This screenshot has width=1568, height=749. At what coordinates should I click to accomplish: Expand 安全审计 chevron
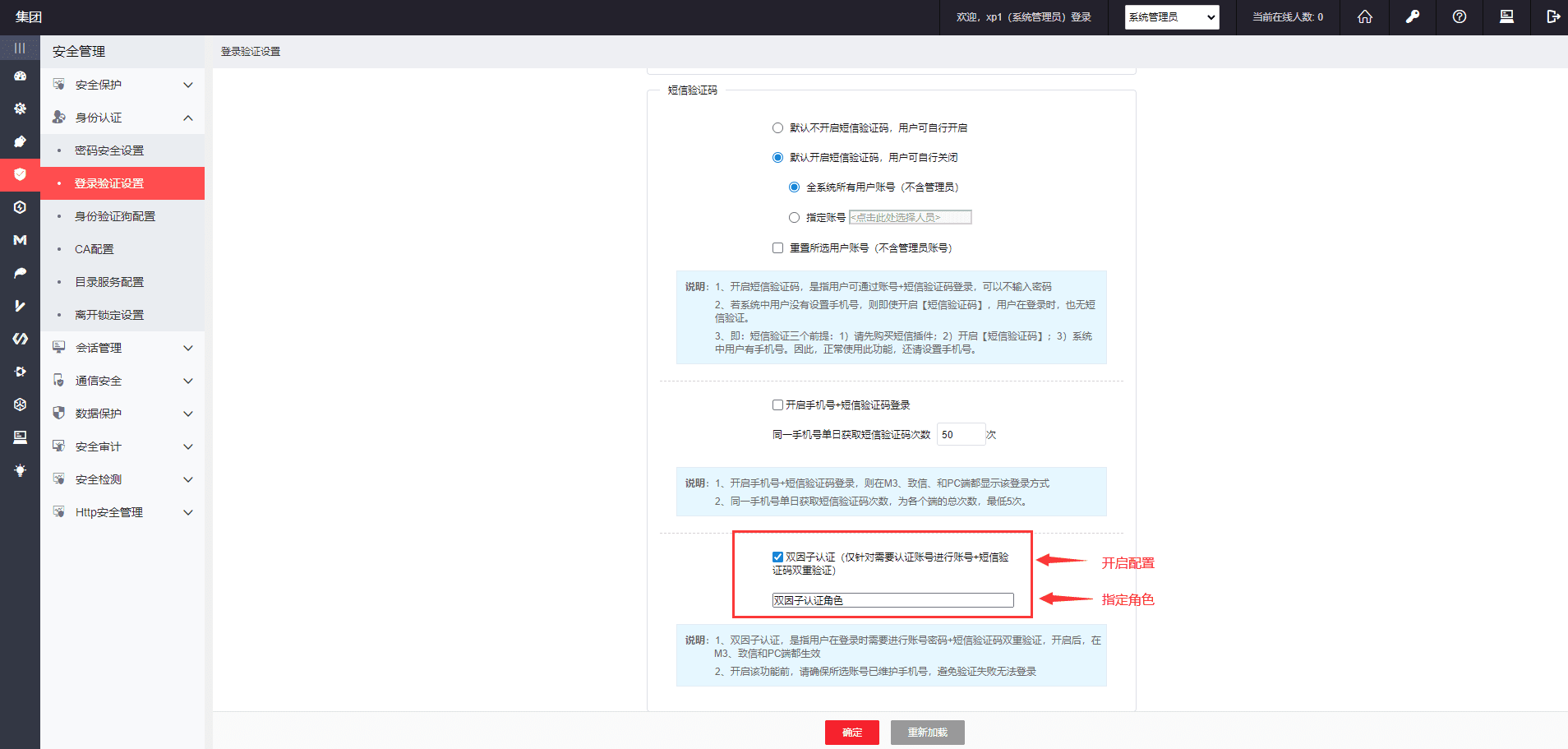[188, 446]
